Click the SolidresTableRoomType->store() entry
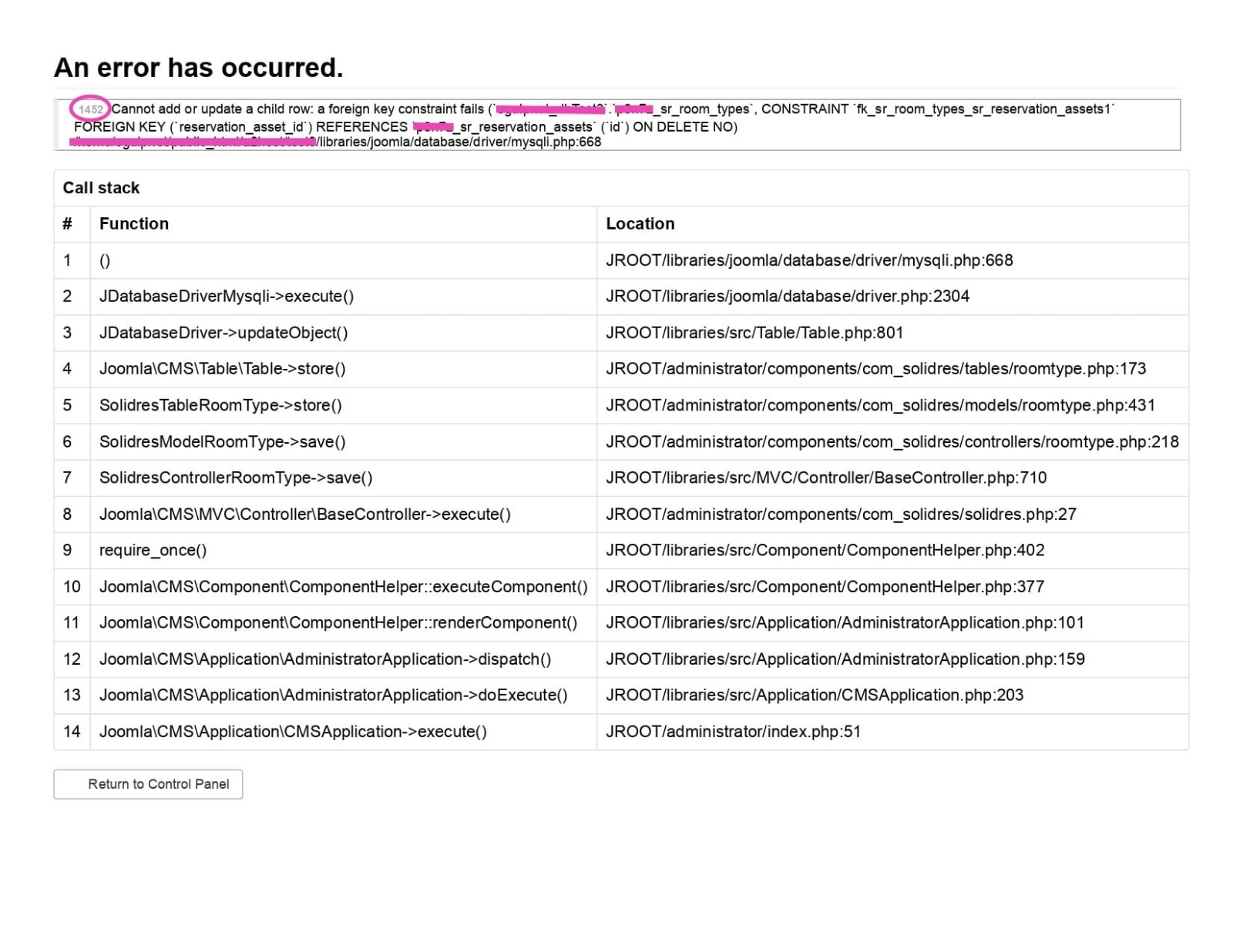Viewport: 1233px width, 952px height. [x=220, y=405]
